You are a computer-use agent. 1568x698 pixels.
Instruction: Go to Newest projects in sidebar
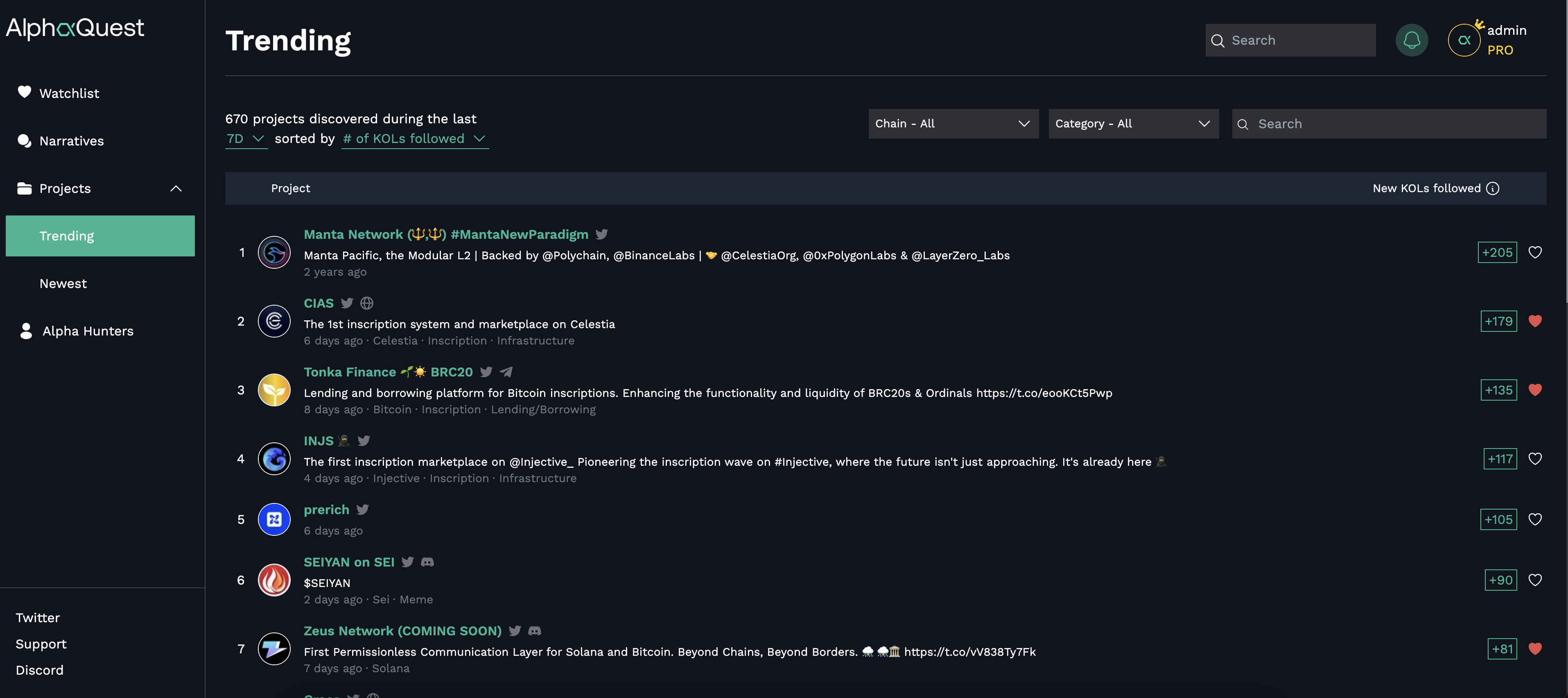pyautogui.click(x=63, y=283)
